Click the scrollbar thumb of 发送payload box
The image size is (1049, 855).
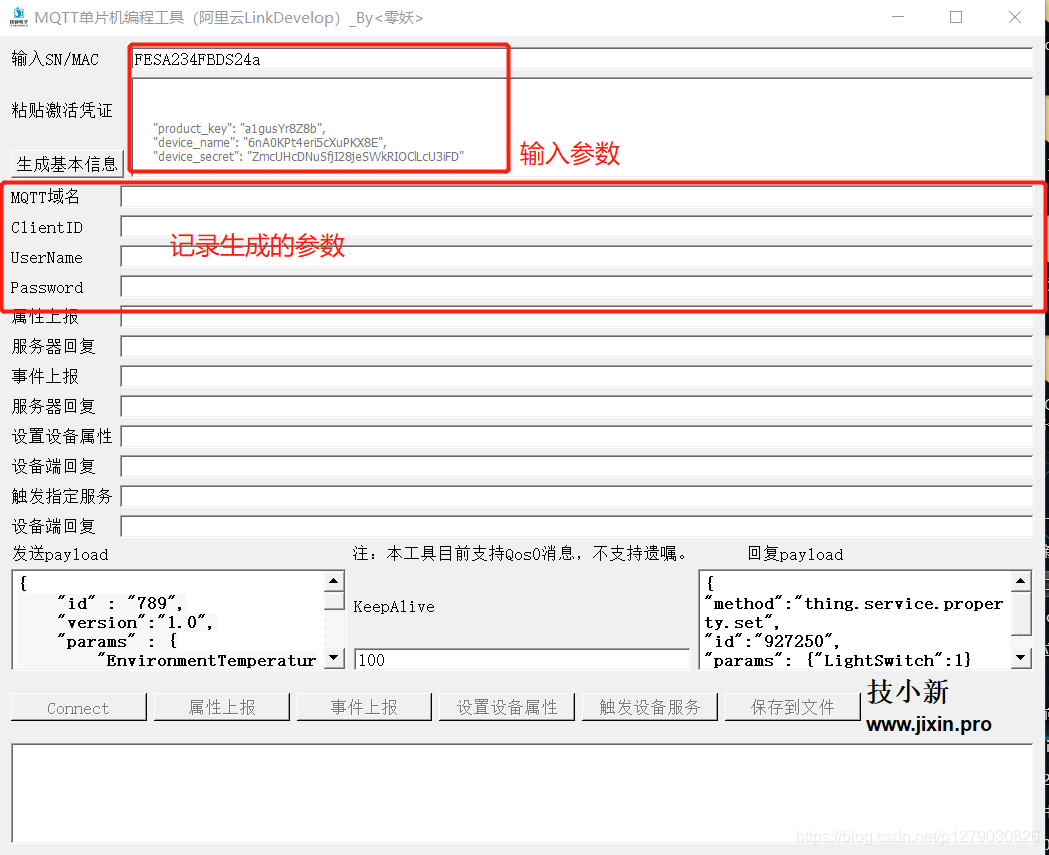point(334,601)
